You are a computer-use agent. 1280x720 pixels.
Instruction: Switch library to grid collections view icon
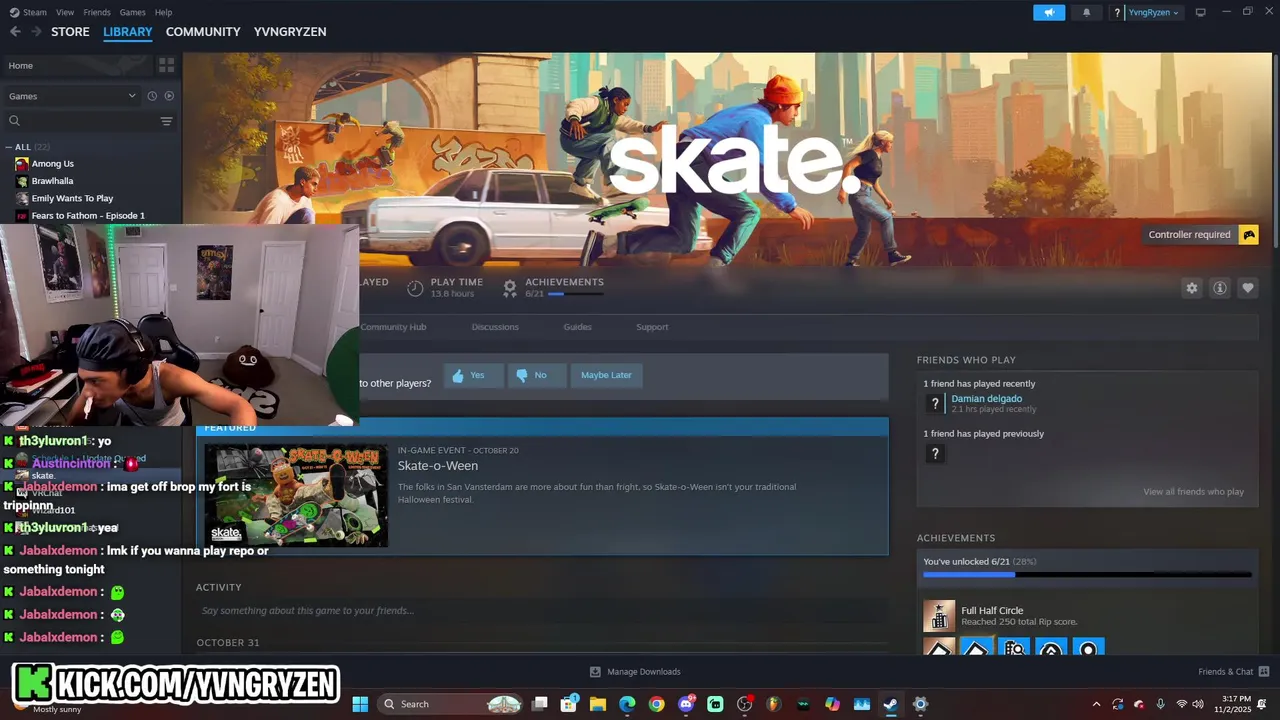(x=166, y=65)
